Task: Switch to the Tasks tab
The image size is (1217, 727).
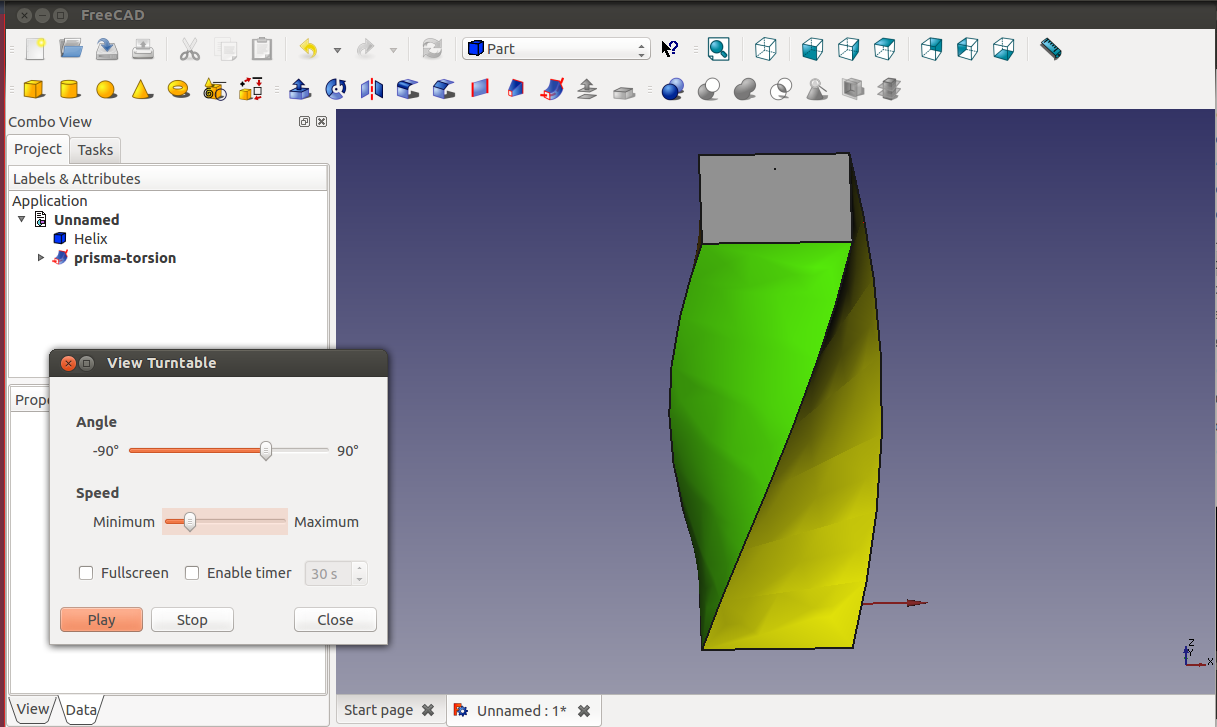Action: tap(95, 150)
